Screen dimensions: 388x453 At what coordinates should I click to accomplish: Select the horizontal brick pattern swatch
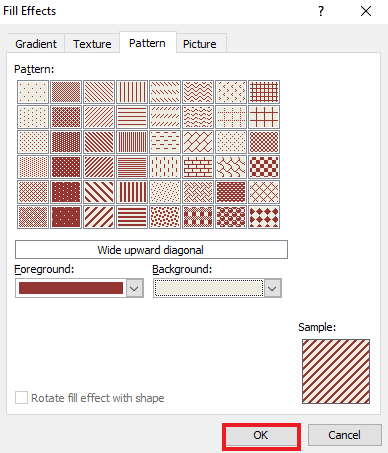tap(198, 167)
